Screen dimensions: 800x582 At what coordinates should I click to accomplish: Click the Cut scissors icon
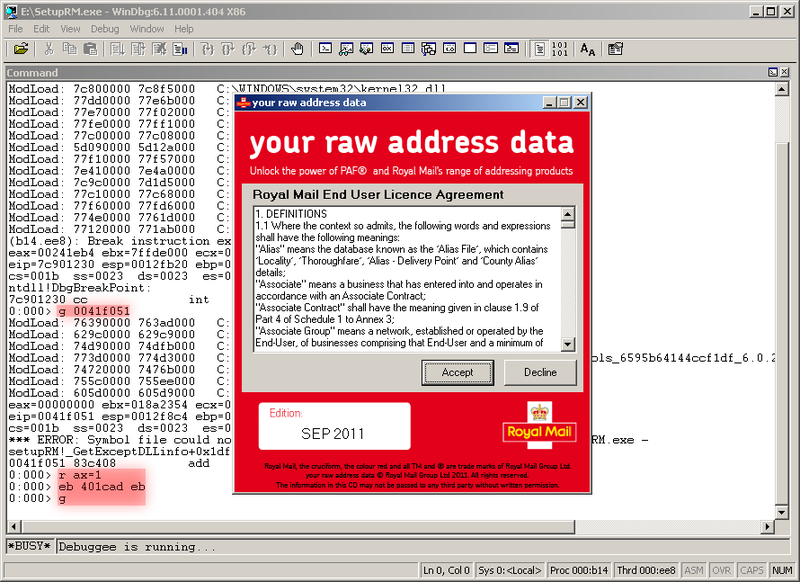(49, 49)
